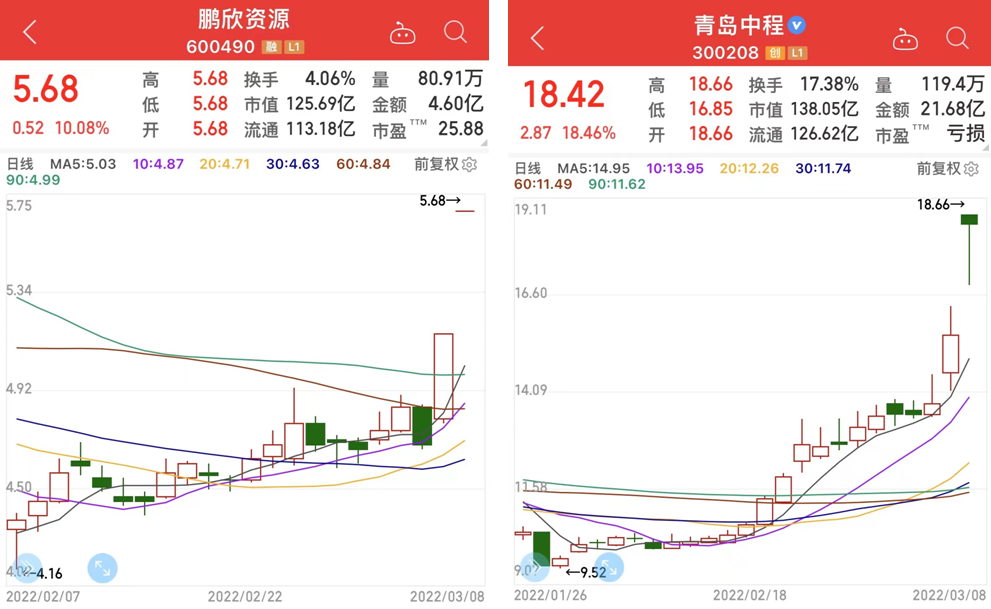Tap the purple 10:13.95 moving average label
Screen dimensions: 991x609
point(674,169)
